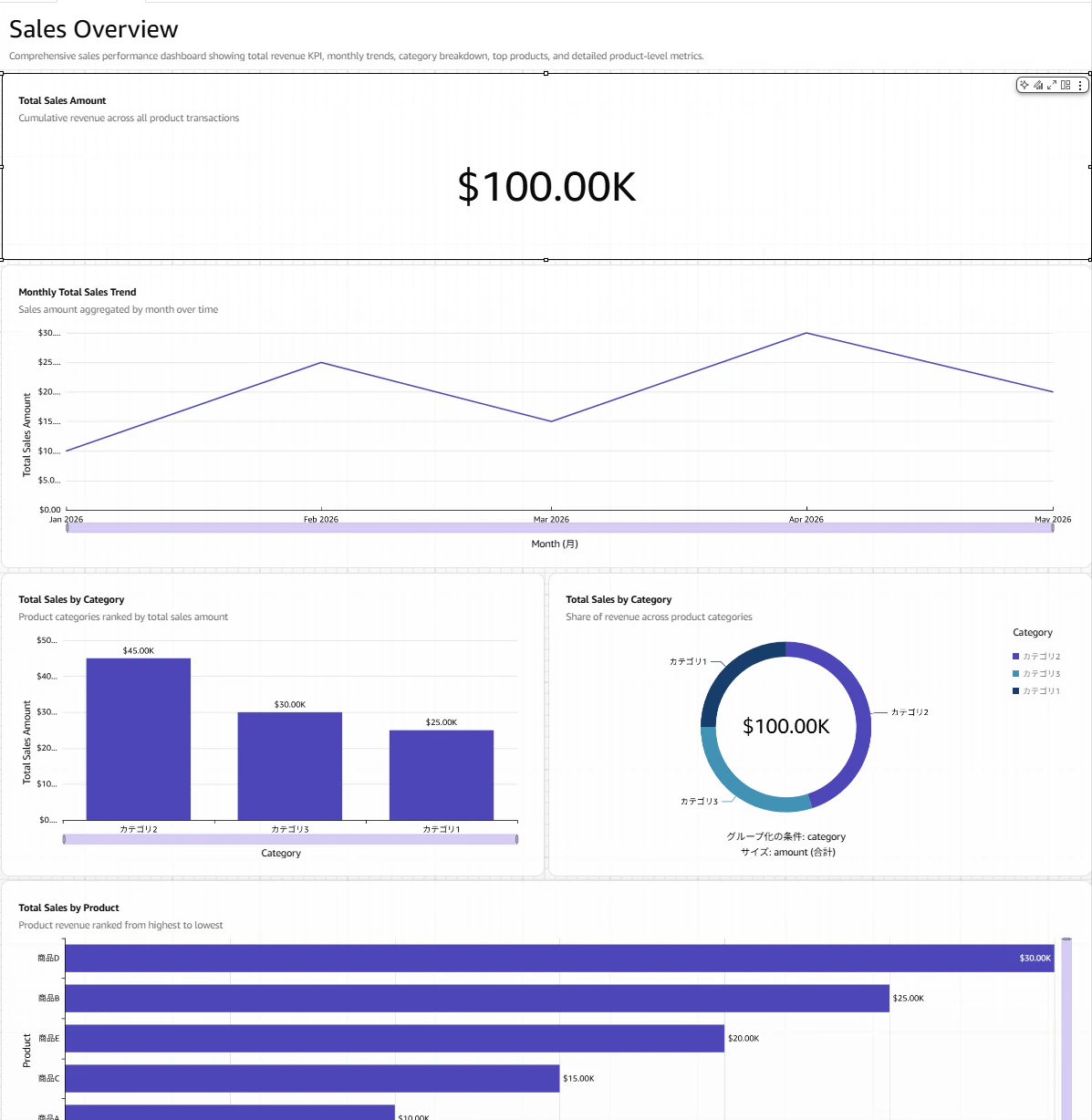Click the line point at Feb 2026
This screenshot has height=1120, width=1092.
pyautogui.click(x=321, y=363)
